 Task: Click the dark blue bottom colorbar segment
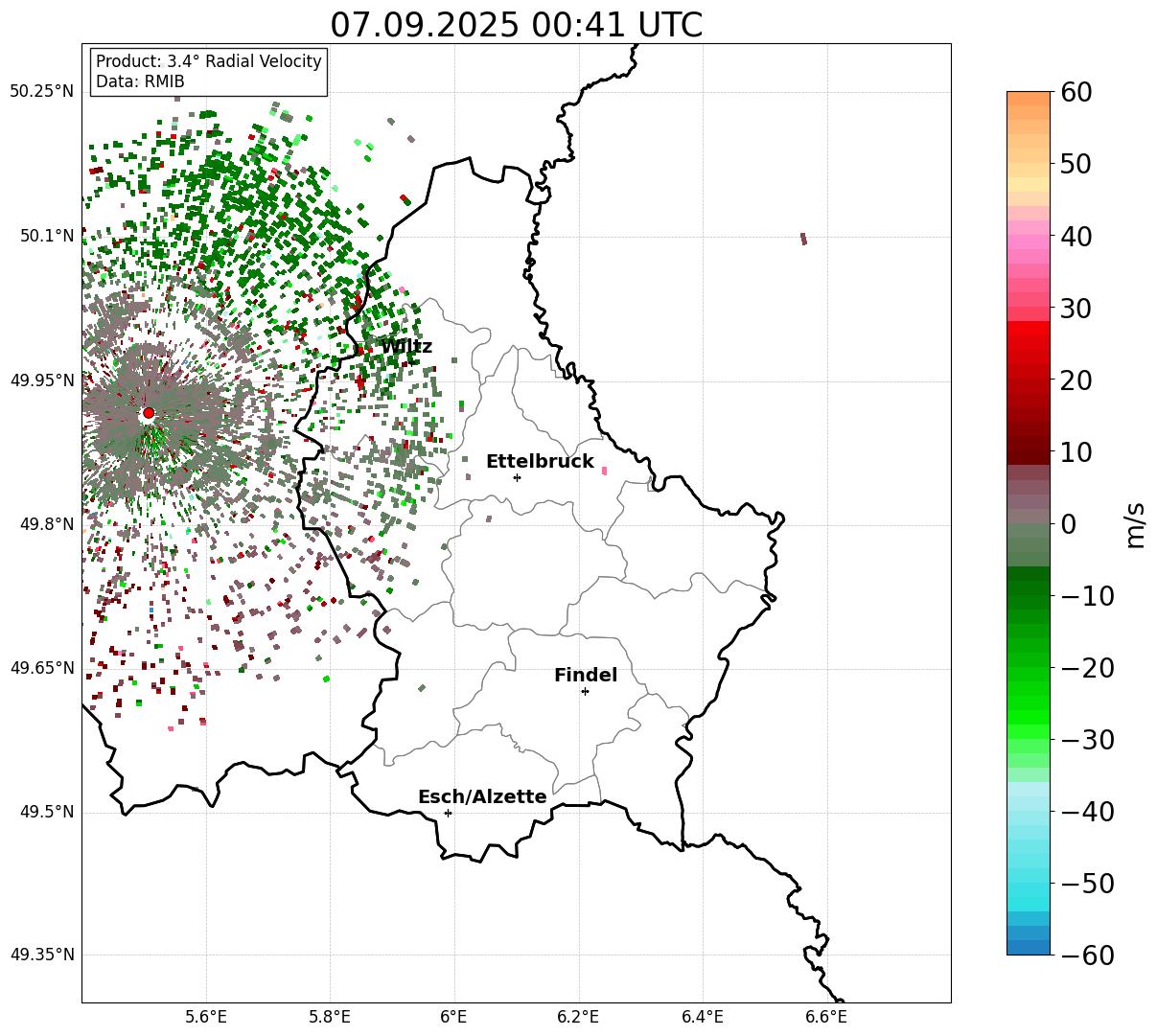(1029, 947)
